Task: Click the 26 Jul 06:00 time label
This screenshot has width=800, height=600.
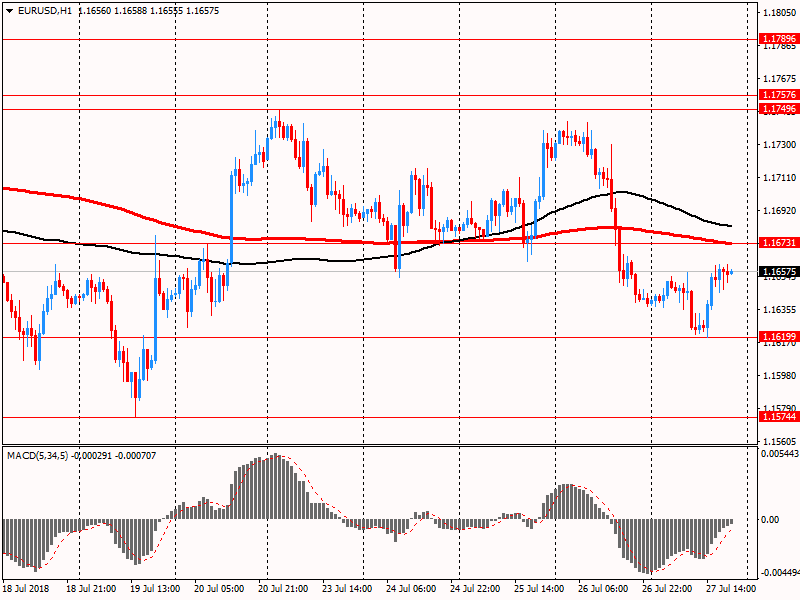Action: click(603, 589)
